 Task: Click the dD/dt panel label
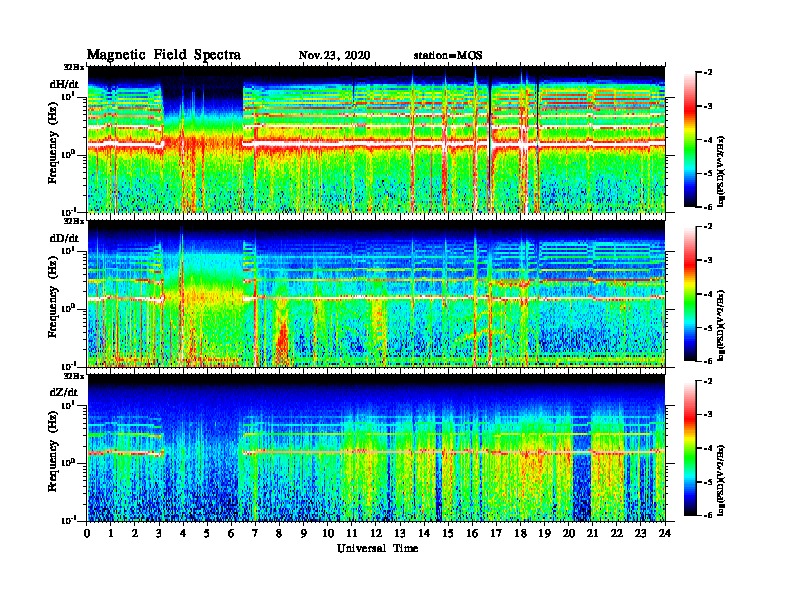[x=64, y=238]
